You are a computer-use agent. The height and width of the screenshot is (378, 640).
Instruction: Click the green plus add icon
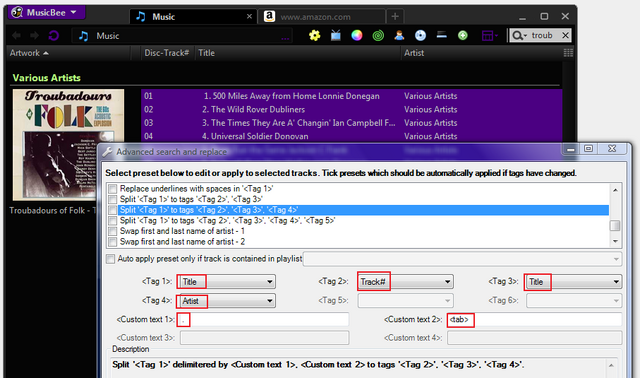point(462,36)
